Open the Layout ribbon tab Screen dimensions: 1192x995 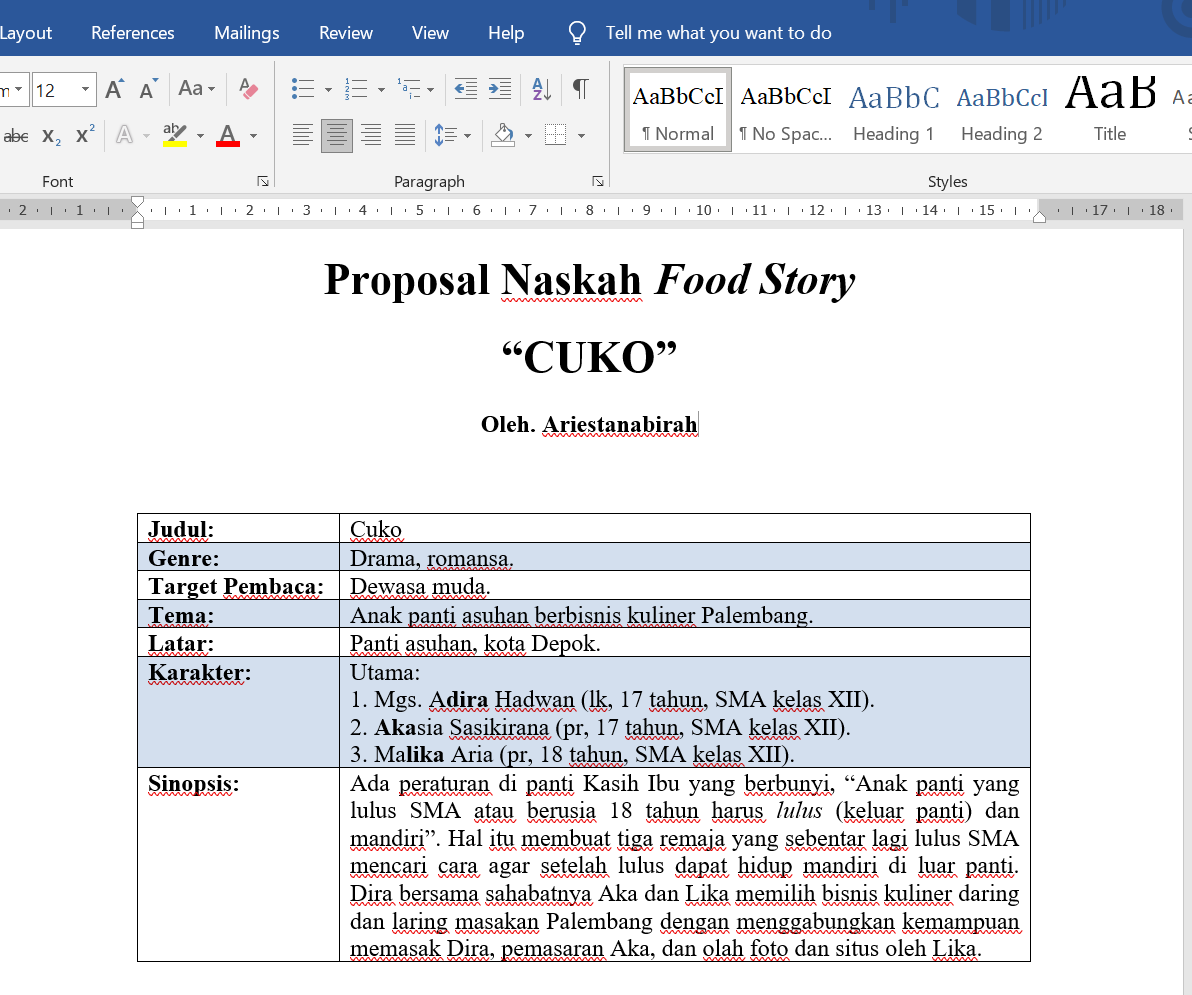click(x=26, y=33)
